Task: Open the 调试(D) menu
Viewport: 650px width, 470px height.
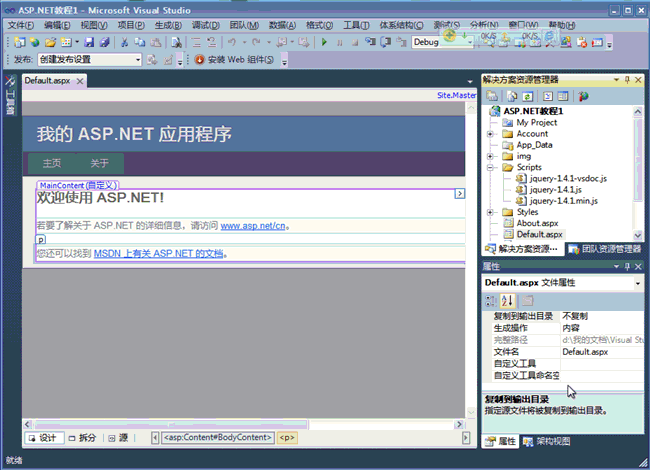Action: tap(206, 25)
